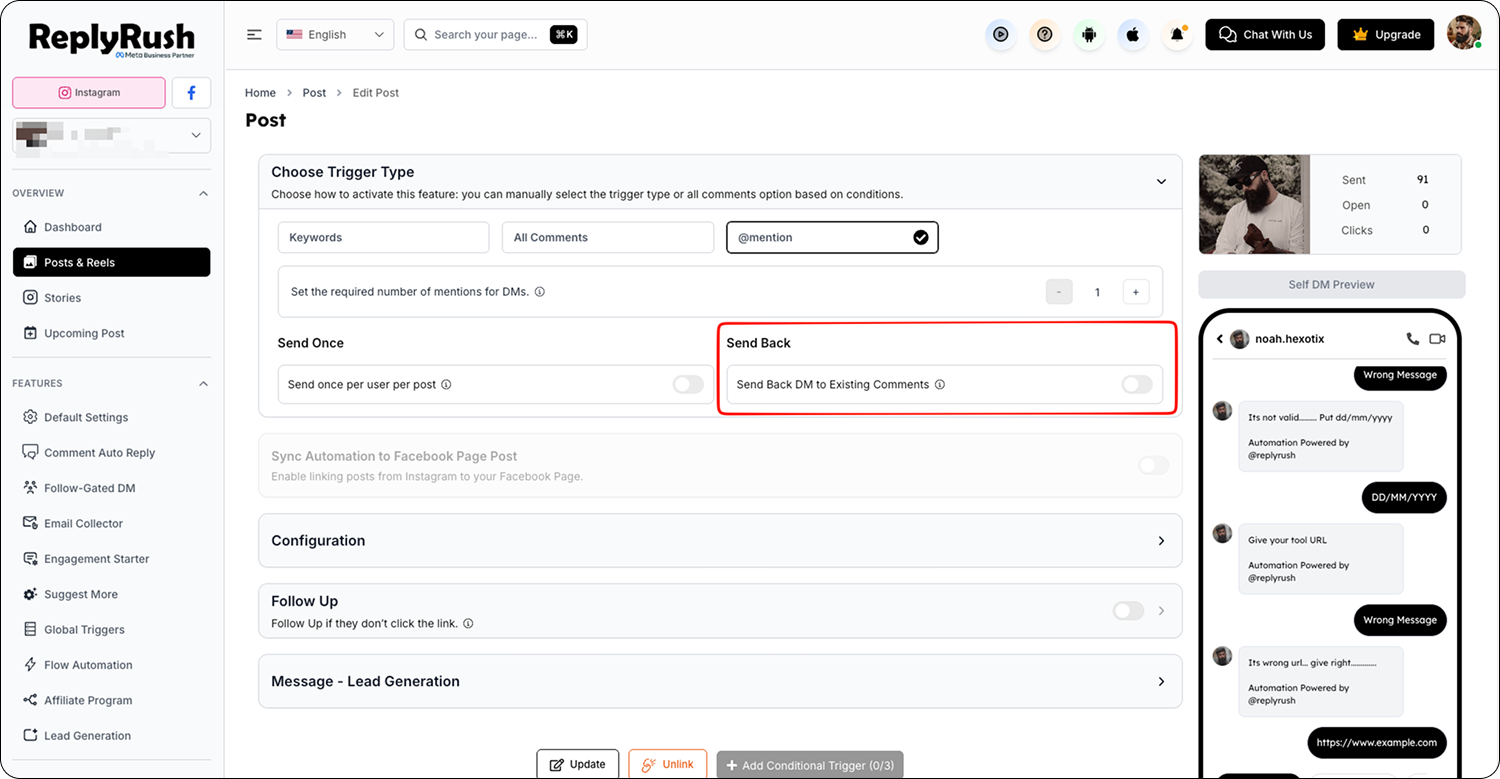The image size is (1500, 779).
Task: Open Suggest More feature
Action: (112, 594)
